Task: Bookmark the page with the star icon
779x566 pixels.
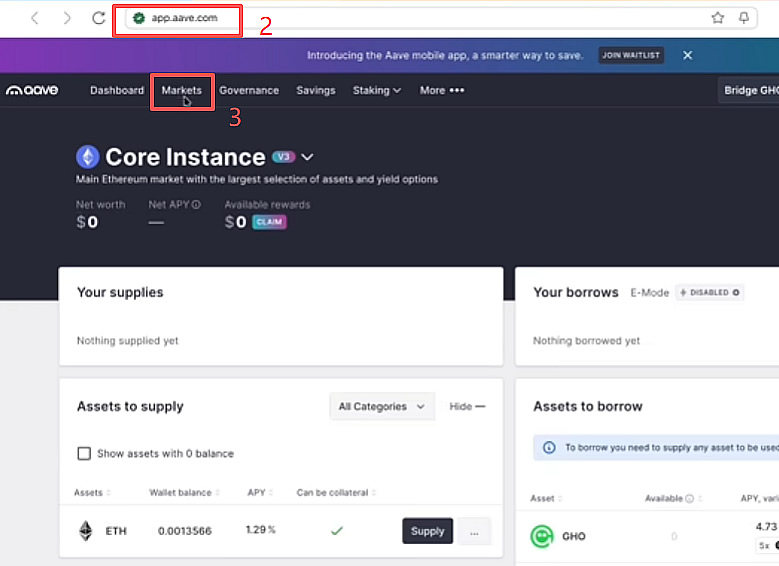Action: pyautogui.click(x=717, y=18)
